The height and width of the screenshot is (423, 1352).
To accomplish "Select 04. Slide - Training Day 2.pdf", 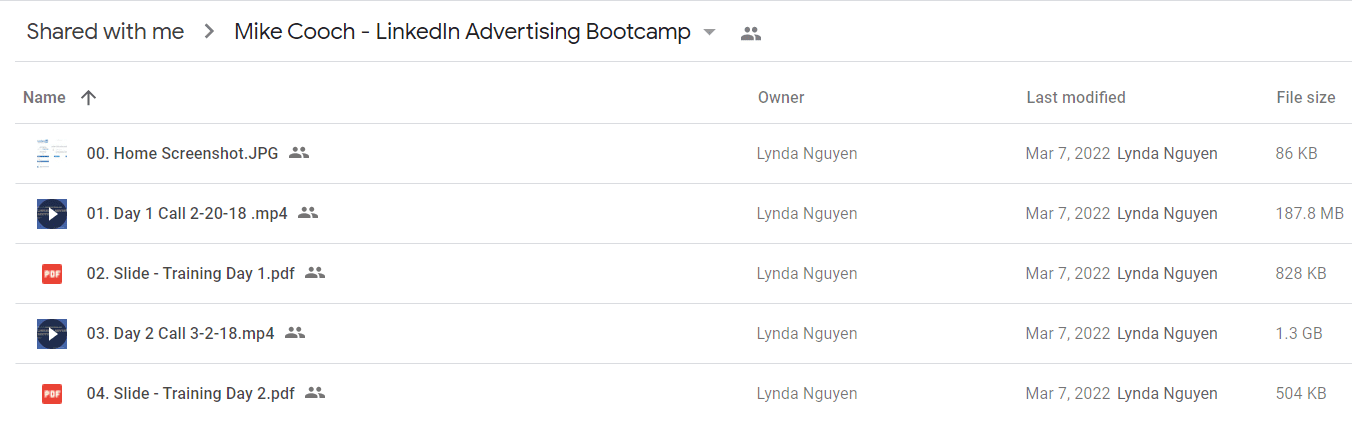I will (191, 393).
